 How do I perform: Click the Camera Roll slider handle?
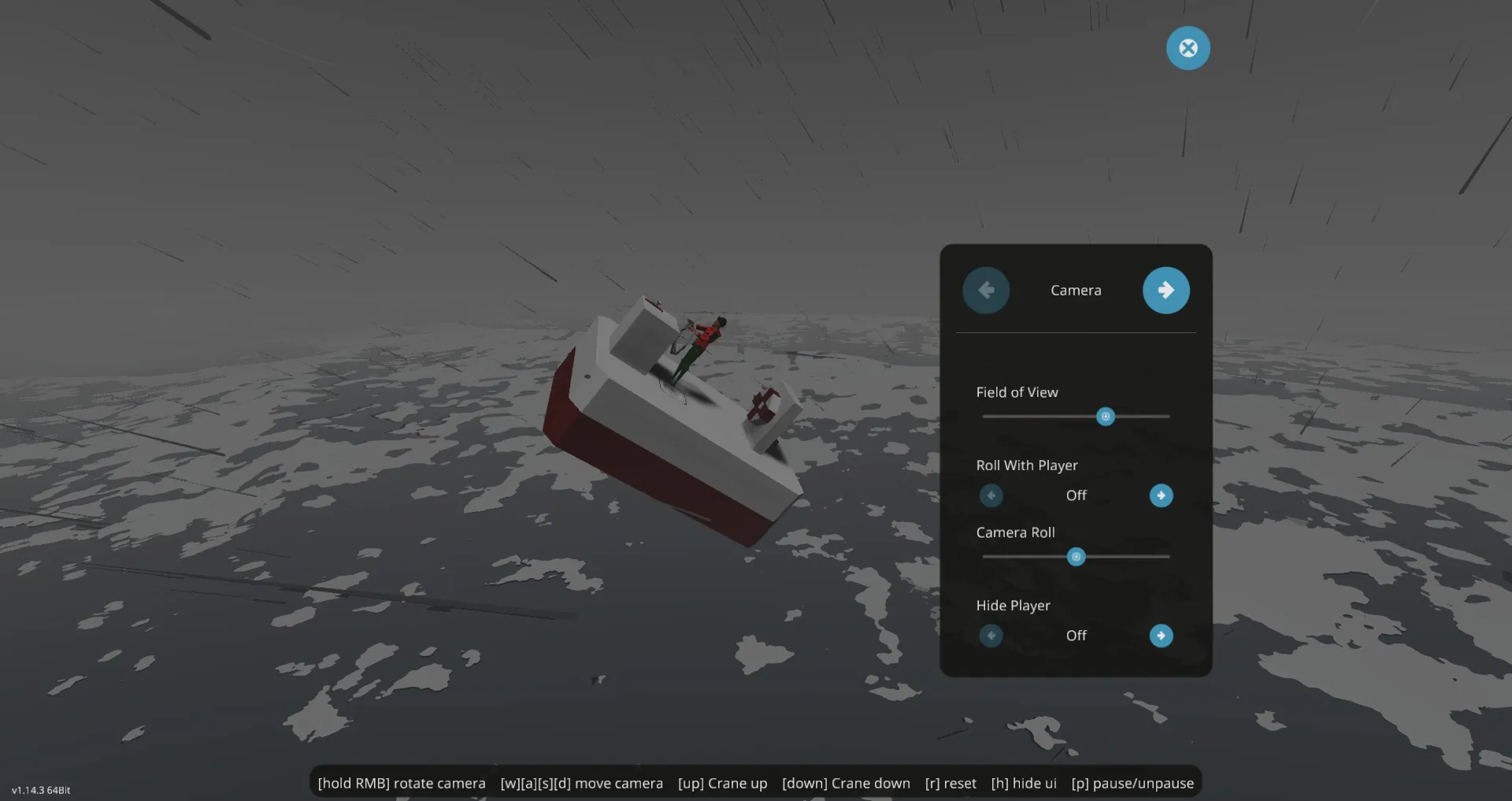pyautogui.click(x=1076, y=557)
